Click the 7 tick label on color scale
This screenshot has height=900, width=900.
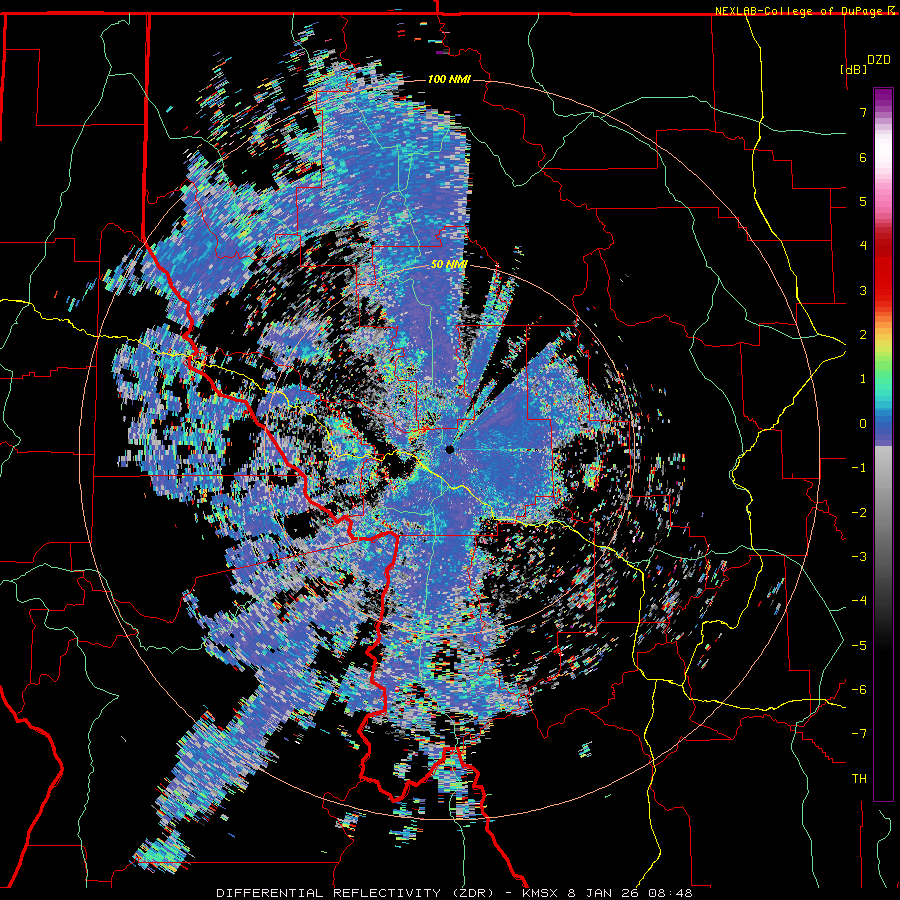(x=863, y=112)
